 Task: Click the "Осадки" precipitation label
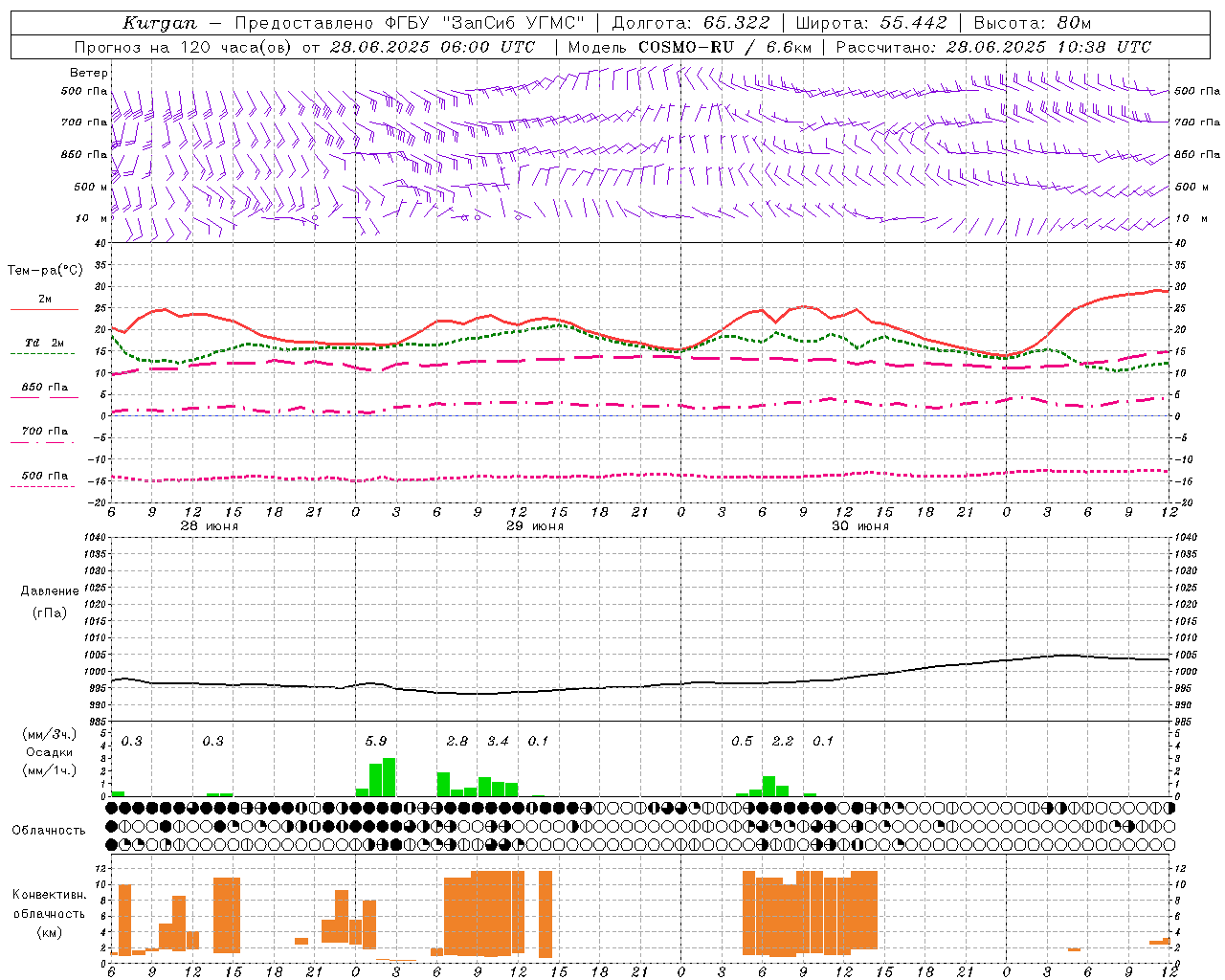coord(49,752)
